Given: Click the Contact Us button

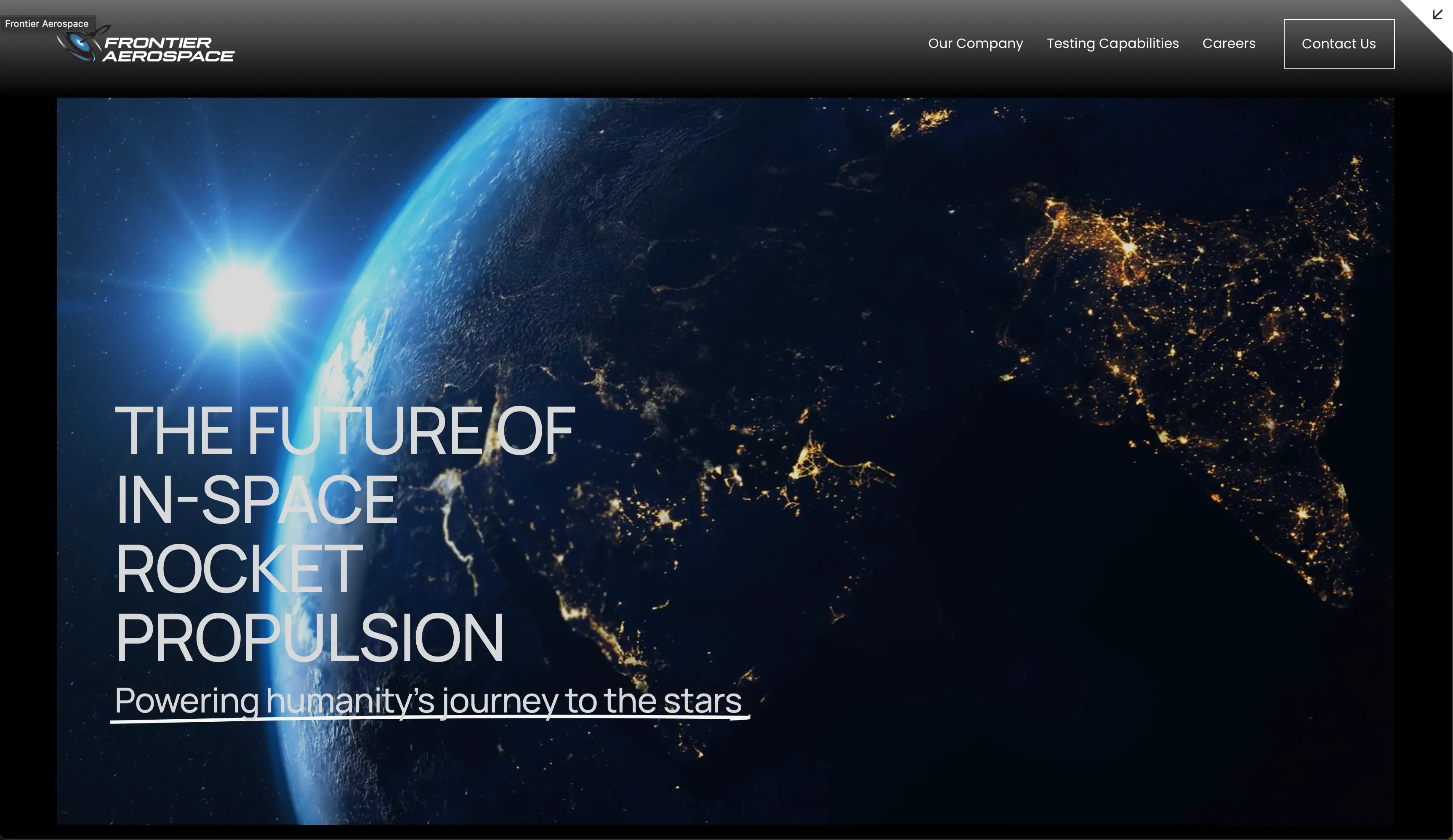Looking at the screenshot, I should 1339,43.
